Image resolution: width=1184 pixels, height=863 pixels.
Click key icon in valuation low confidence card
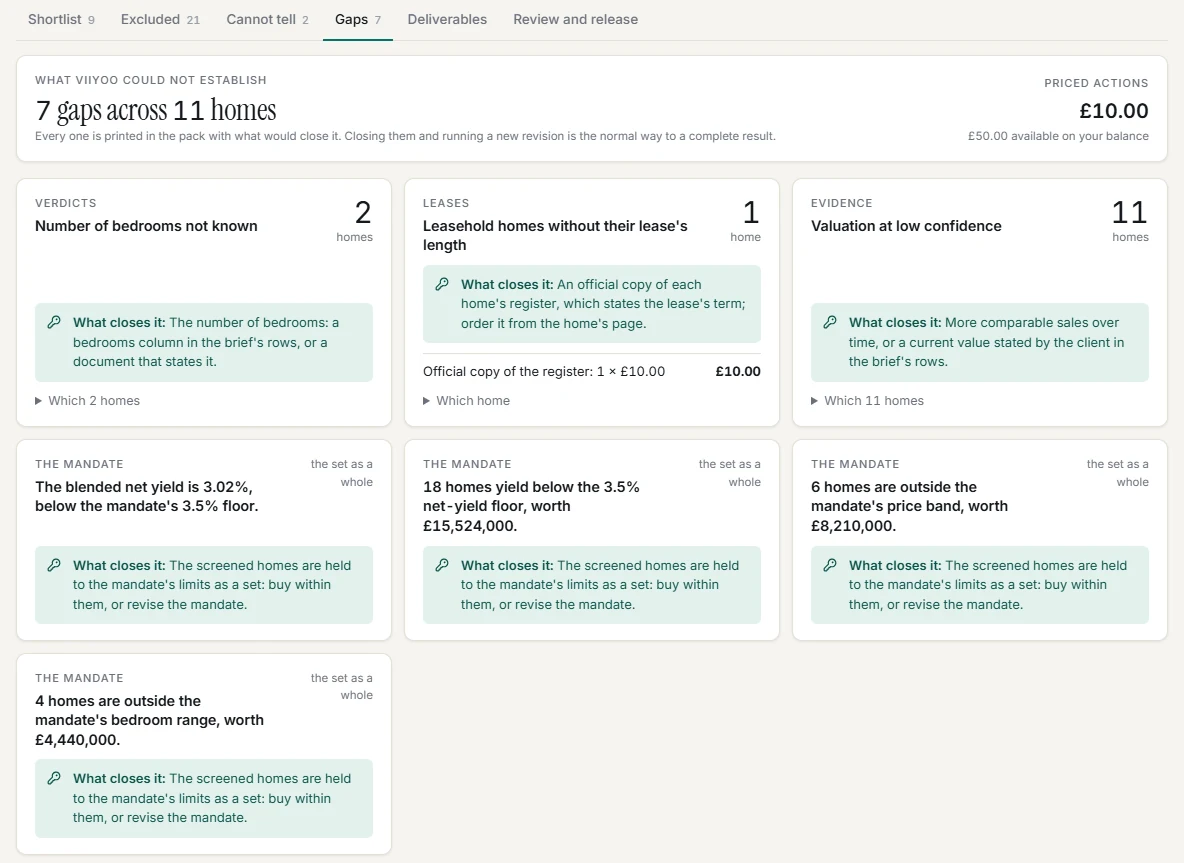(830, 322)
